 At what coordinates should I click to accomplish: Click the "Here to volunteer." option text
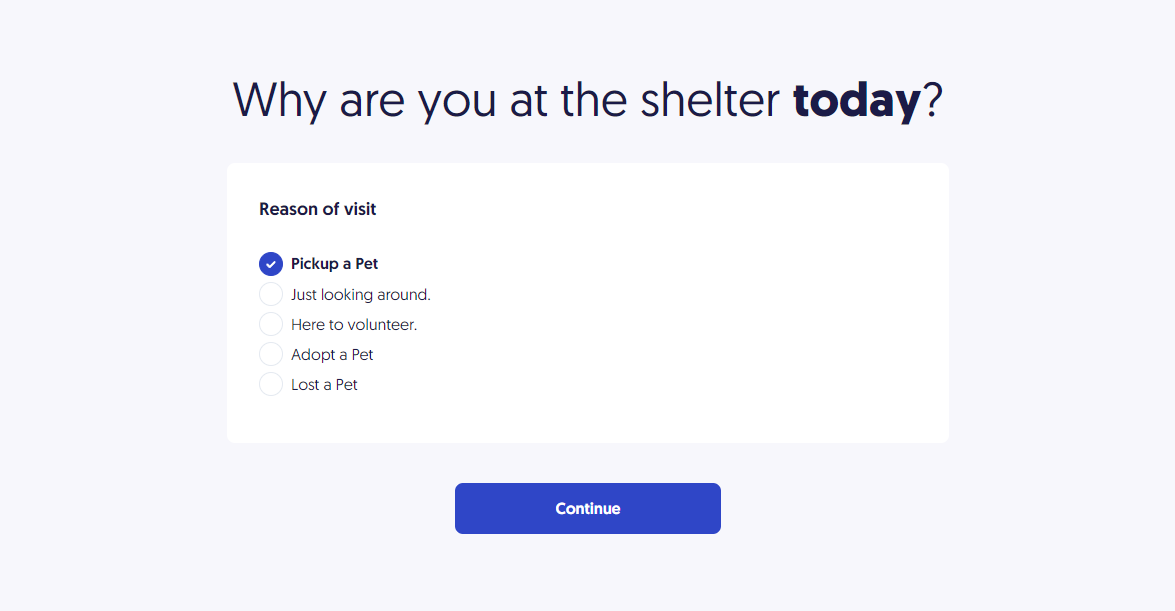pyautogui.click(x=353, y=325)
